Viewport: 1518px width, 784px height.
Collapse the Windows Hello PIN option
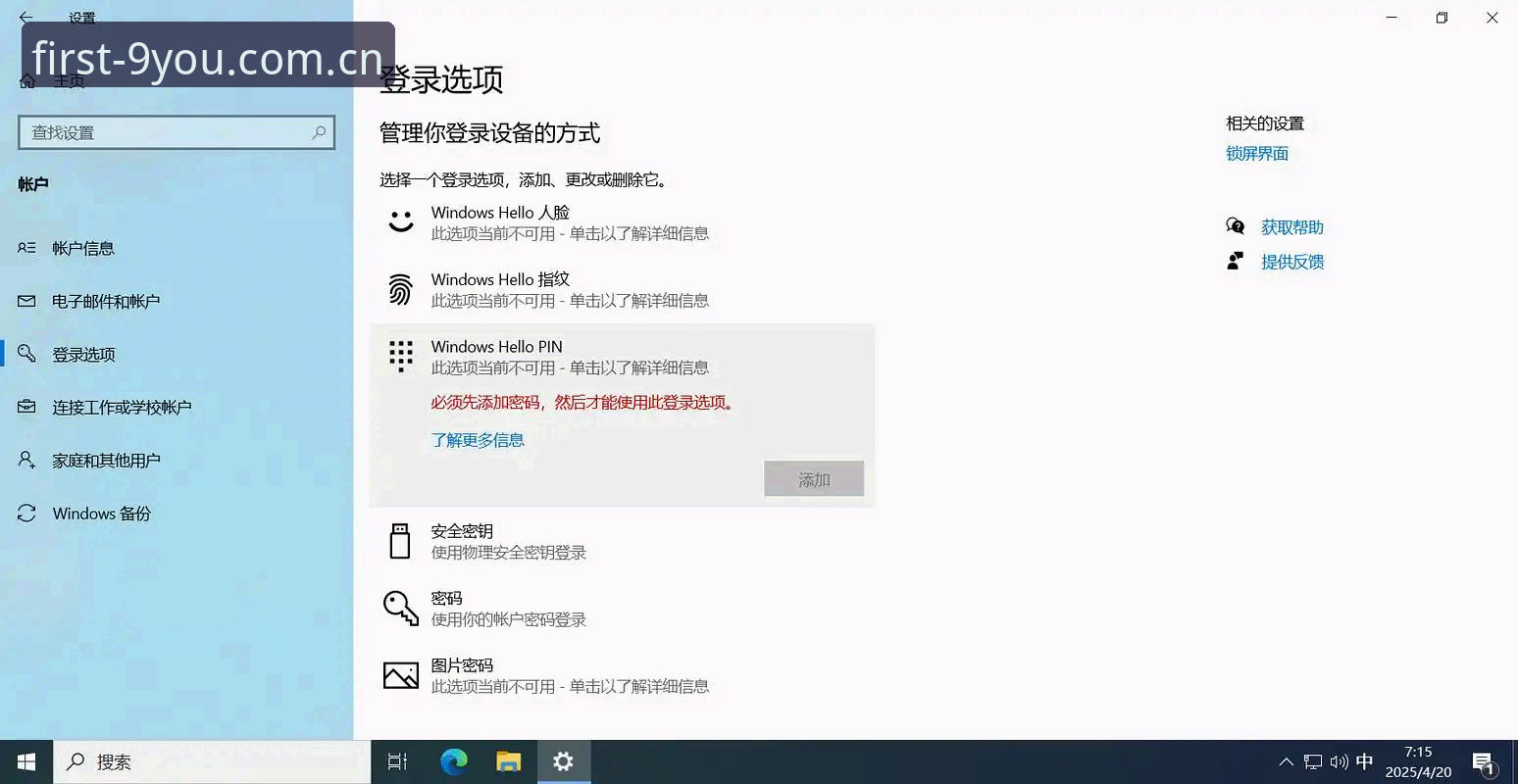[x=622, y=357]
